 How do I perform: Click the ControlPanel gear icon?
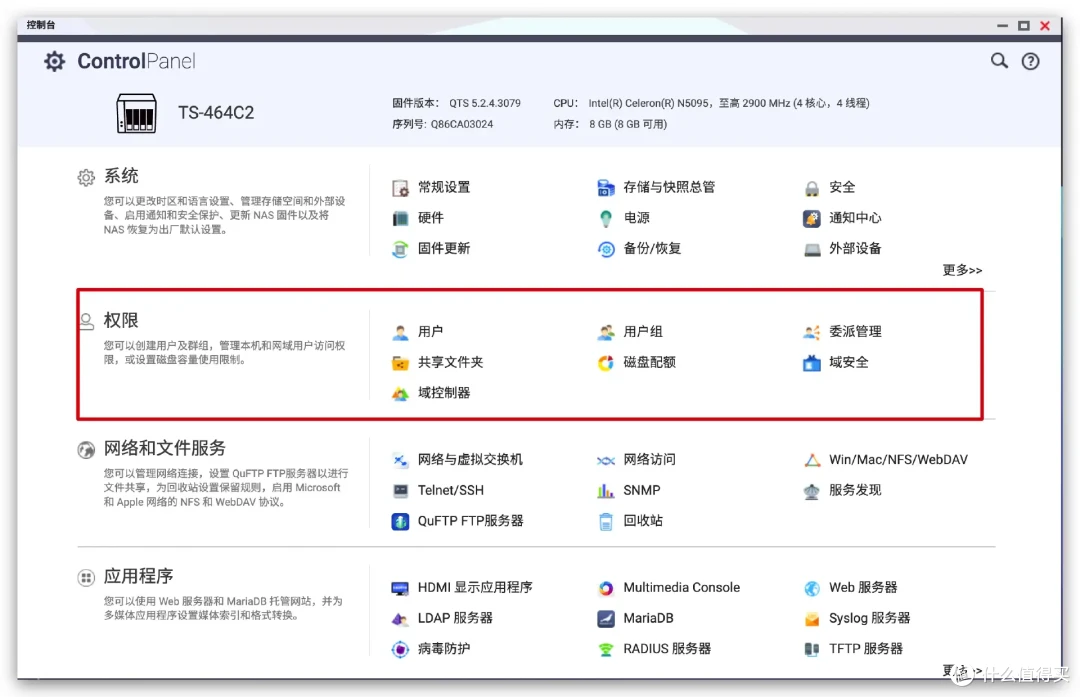[x=54, y=61]
